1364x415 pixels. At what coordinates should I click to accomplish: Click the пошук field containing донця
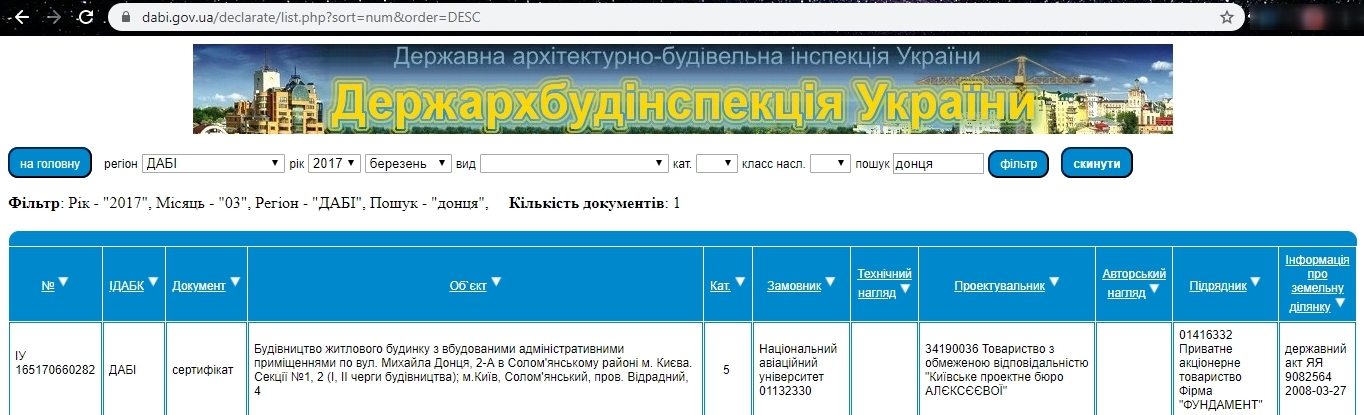click(938, 163)
